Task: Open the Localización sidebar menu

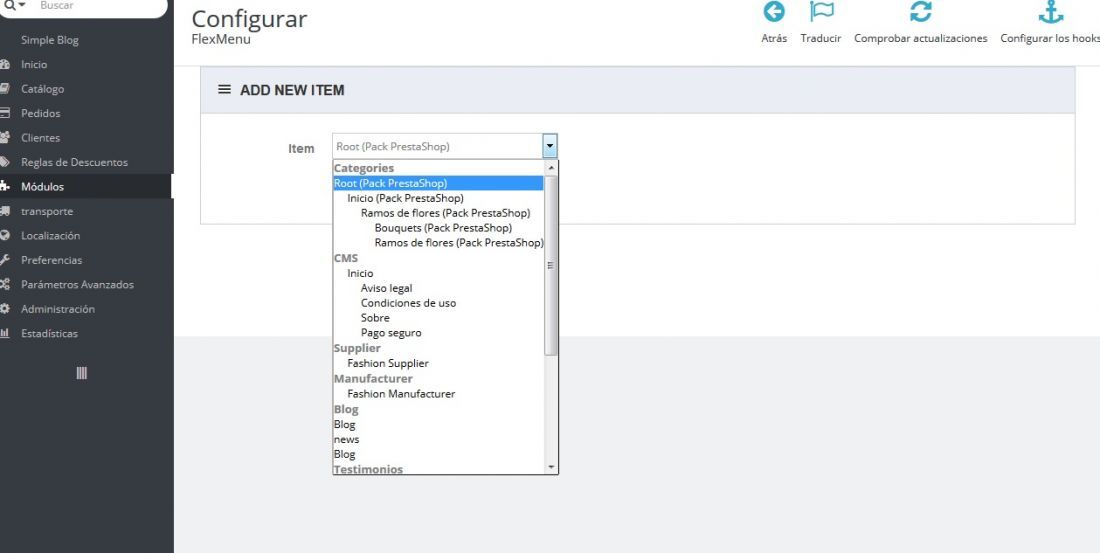Action: pos(51,236)
